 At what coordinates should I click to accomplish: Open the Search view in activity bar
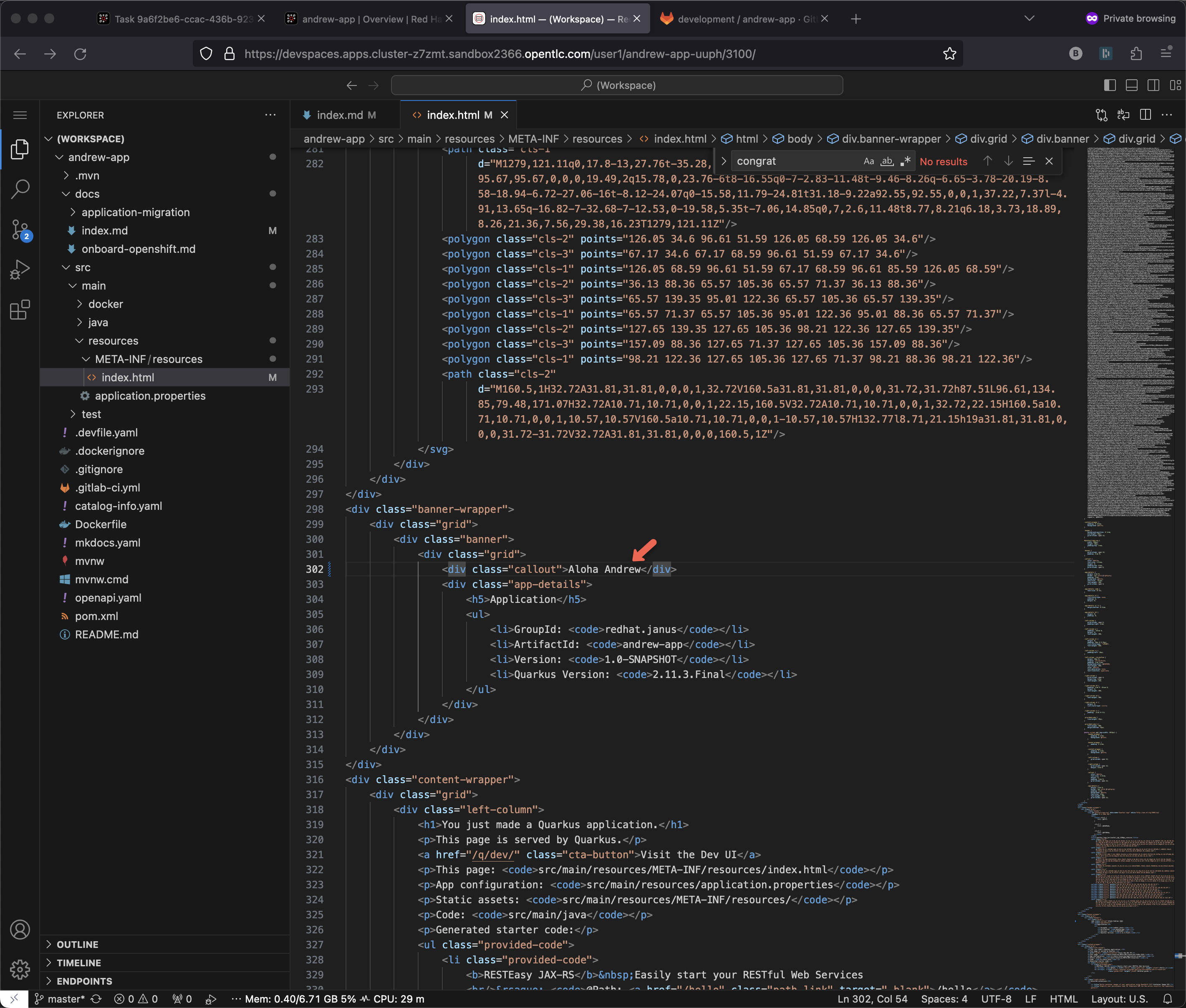coord(20,189)
